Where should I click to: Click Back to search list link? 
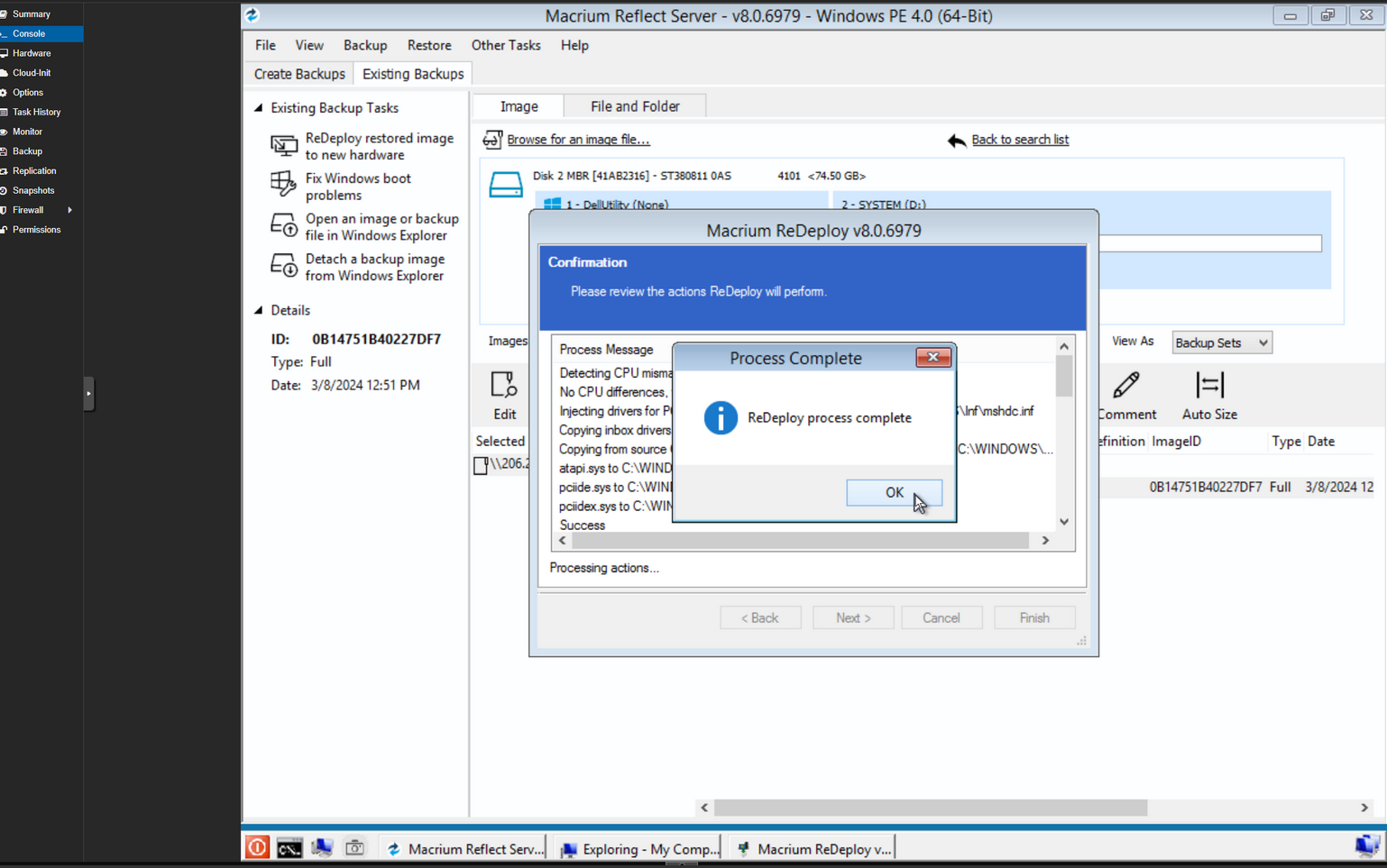1020,140
